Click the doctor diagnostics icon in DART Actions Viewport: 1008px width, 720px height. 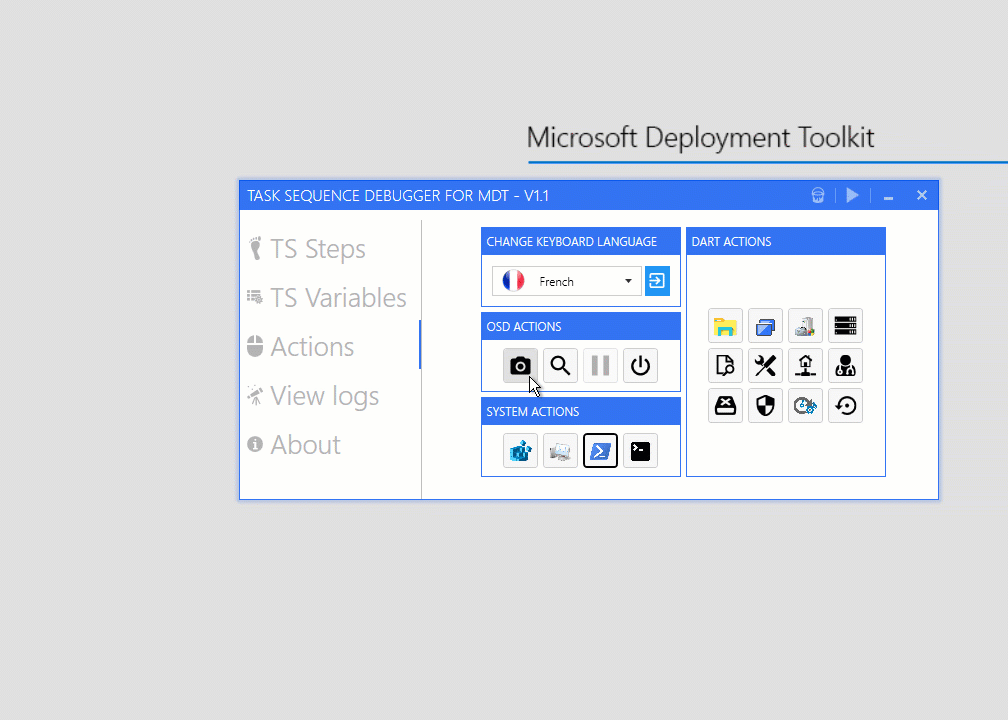(x=845, y=365)
